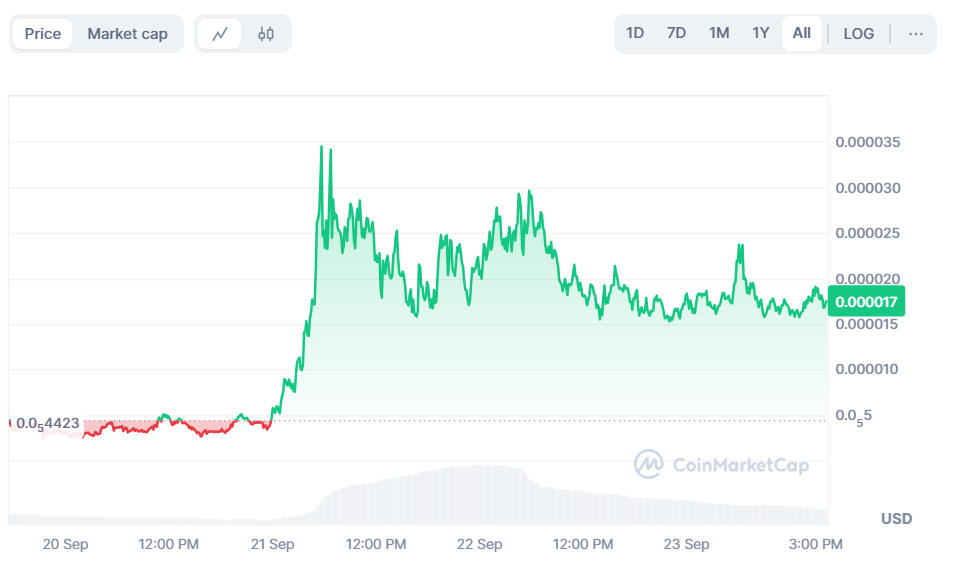Screen dimensions: 953x580
Task: Select the 3:00 PM time axis label
Action: pos(815,545)
